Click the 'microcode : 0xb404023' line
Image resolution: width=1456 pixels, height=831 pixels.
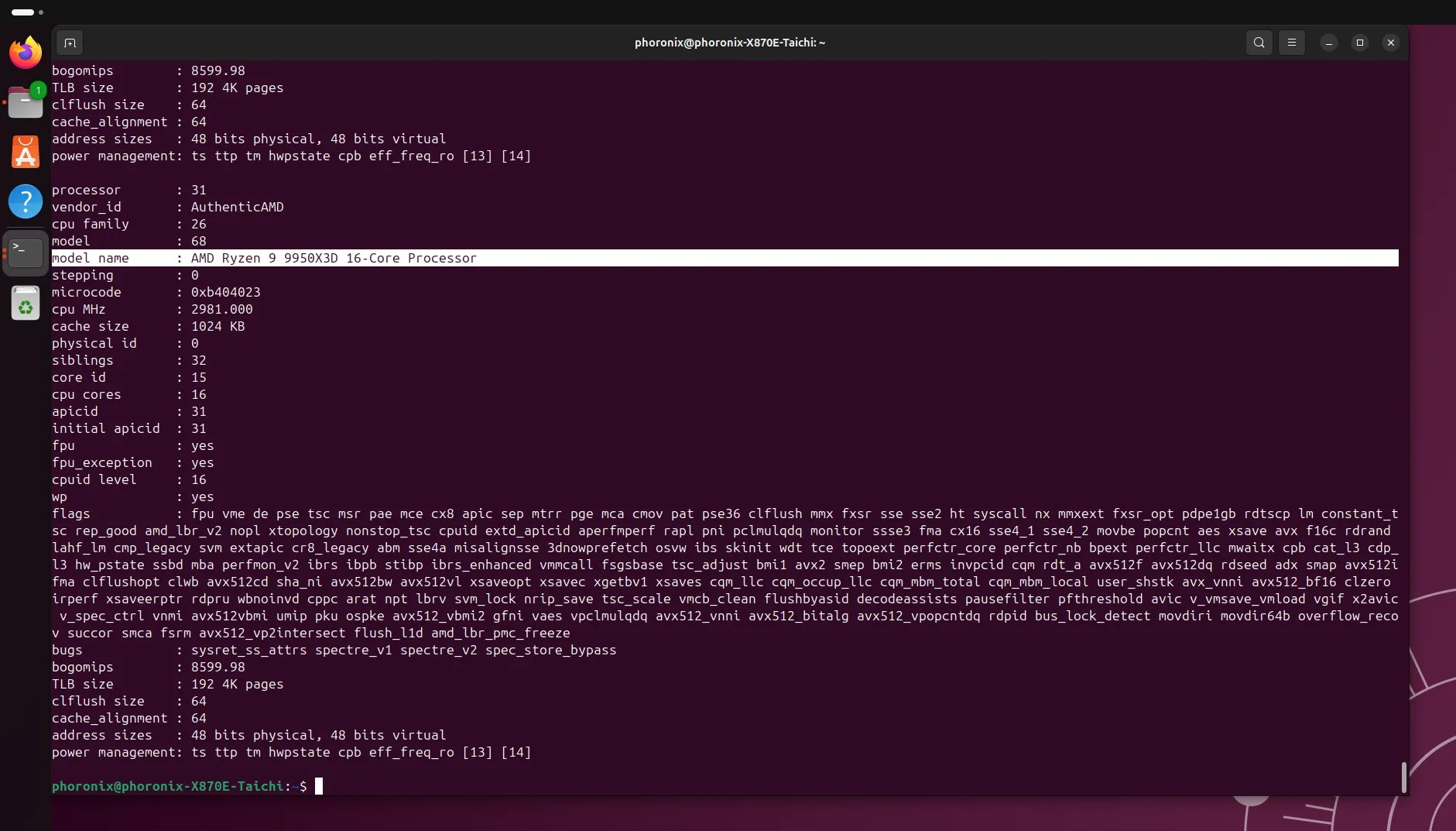tap(156, 292)
